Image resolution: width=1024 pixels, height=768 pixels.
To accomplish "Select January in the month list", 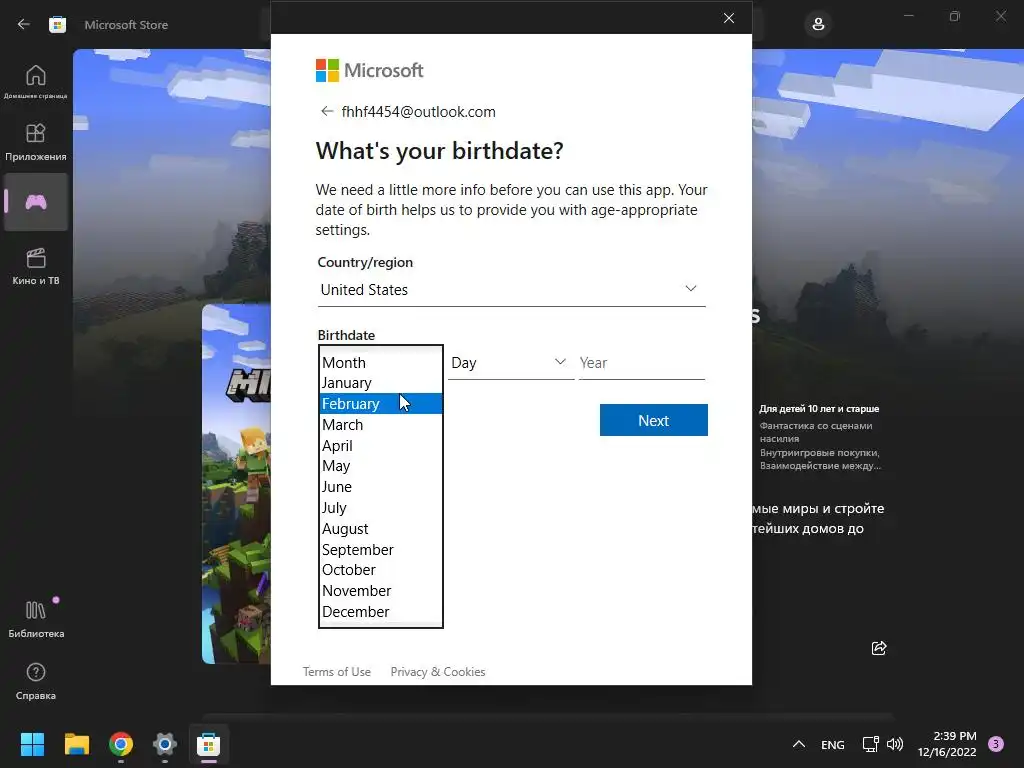I will pos(381,383).
